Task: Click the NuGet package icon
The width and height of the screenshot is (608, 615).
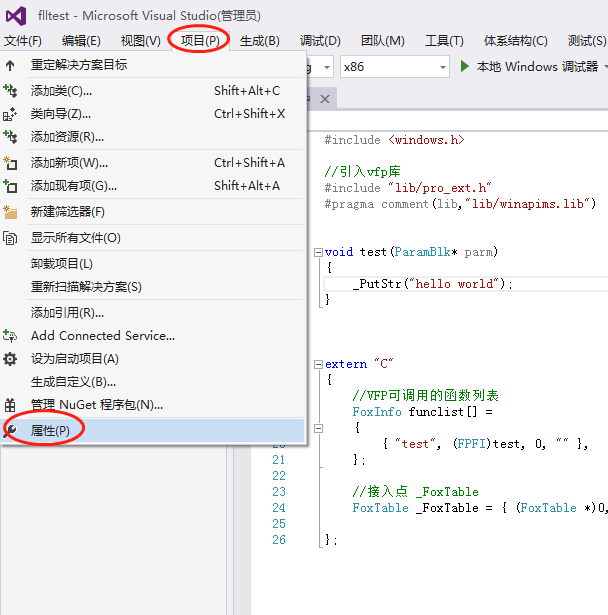Action: coord(10,405)
